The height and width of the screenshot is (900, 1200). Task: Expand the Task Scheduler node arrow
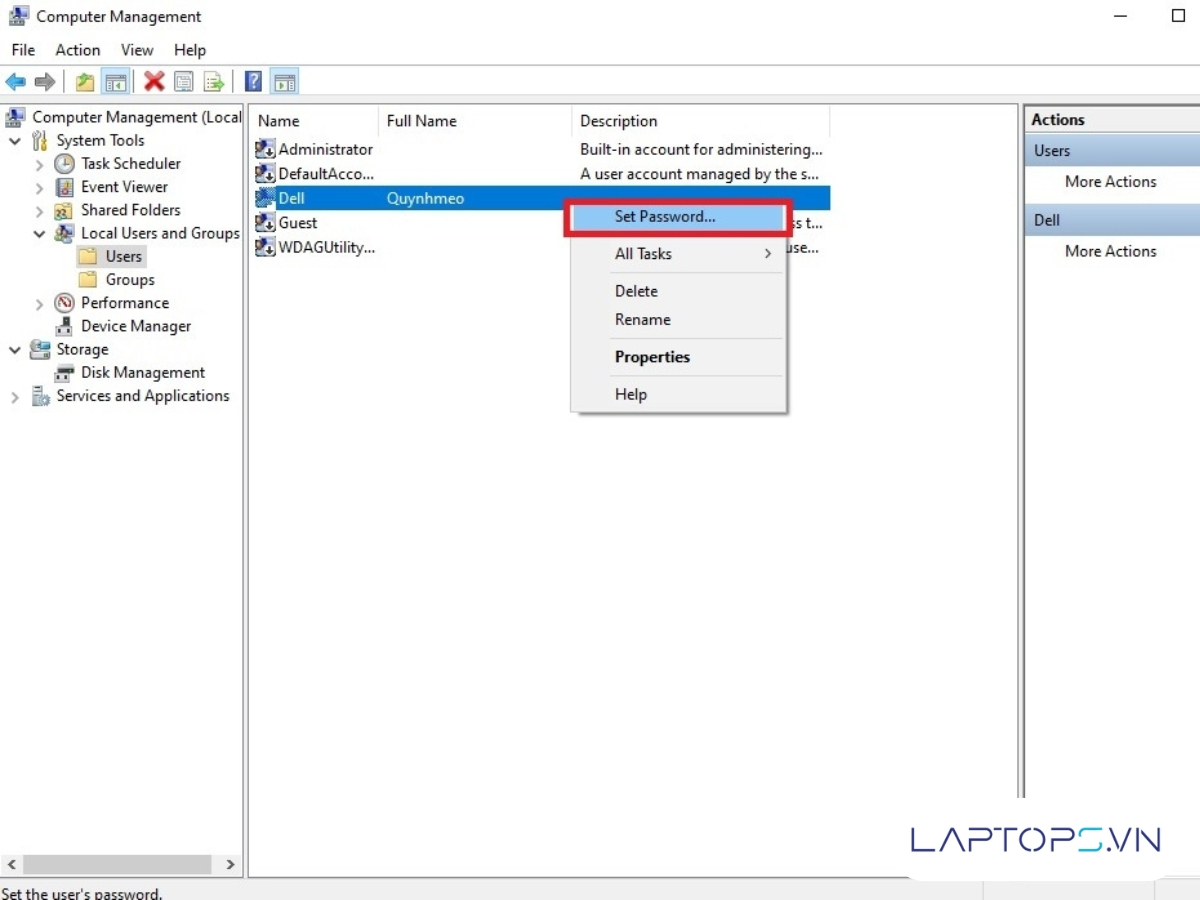pos(39,164)
